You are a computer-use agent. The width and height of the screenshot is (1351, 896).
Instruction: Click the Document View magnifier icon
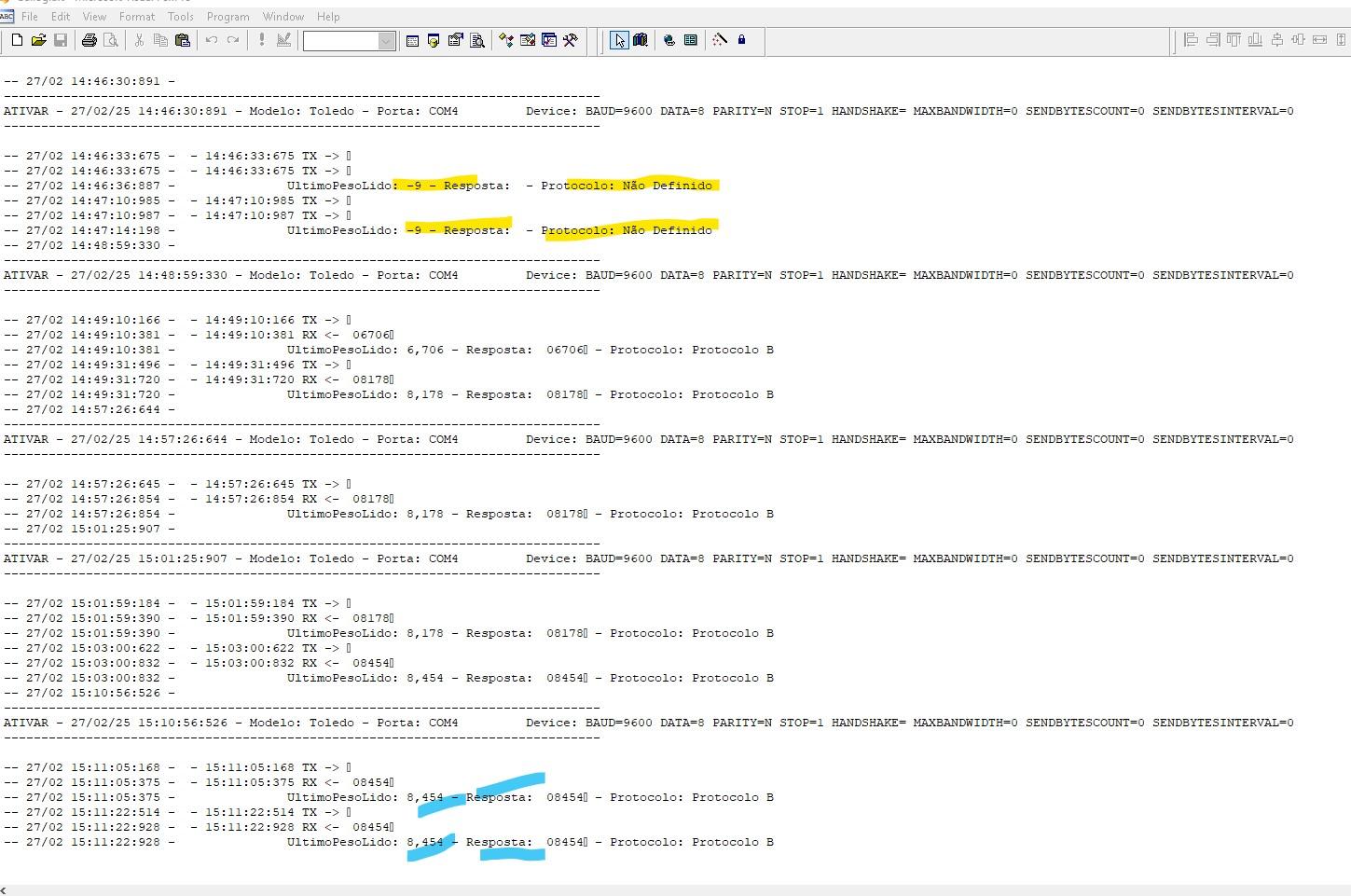click(477, 40)
